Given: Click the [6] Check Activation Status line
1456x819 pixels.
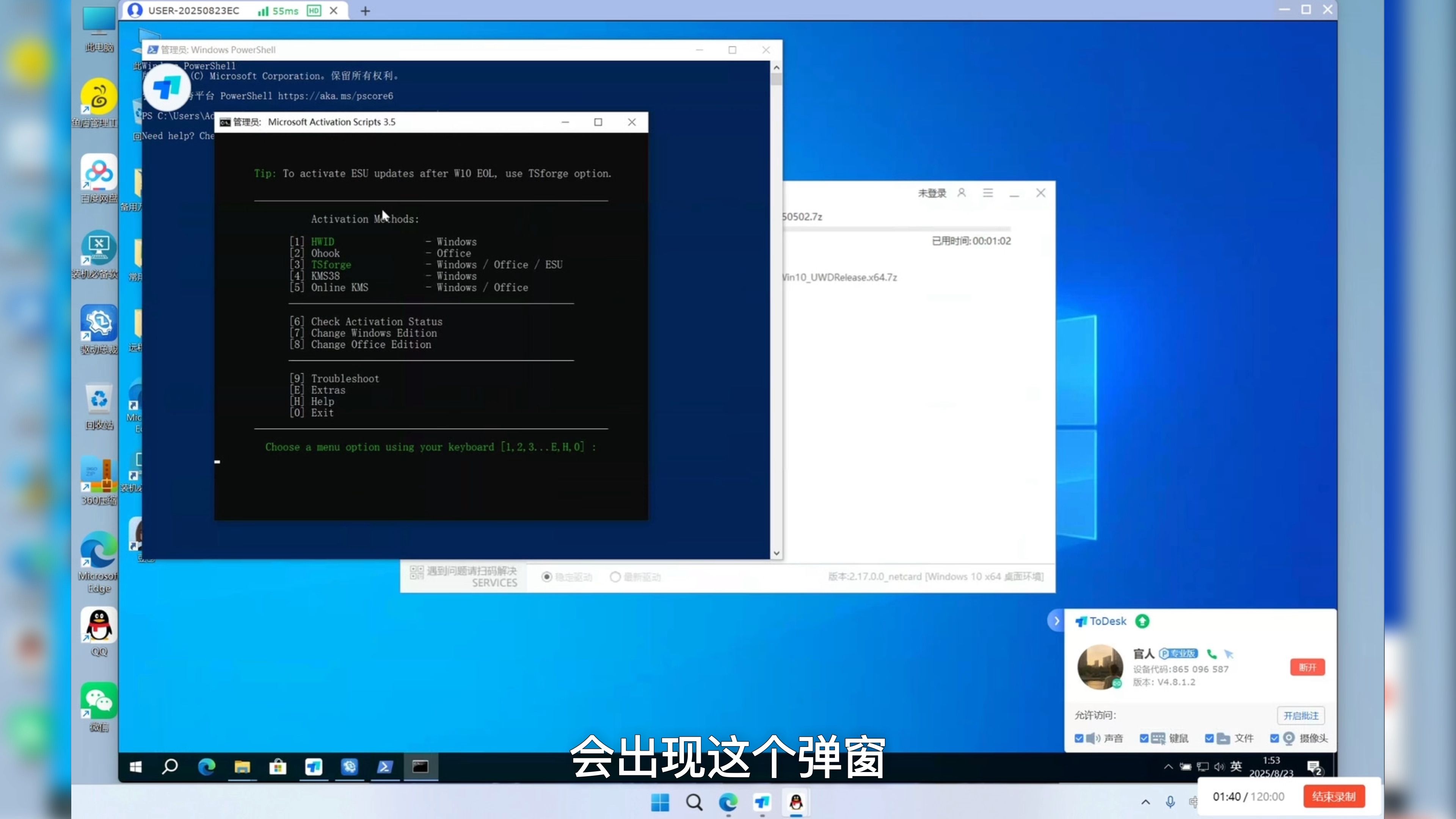Looking at the screenshot, I should 366,321.
